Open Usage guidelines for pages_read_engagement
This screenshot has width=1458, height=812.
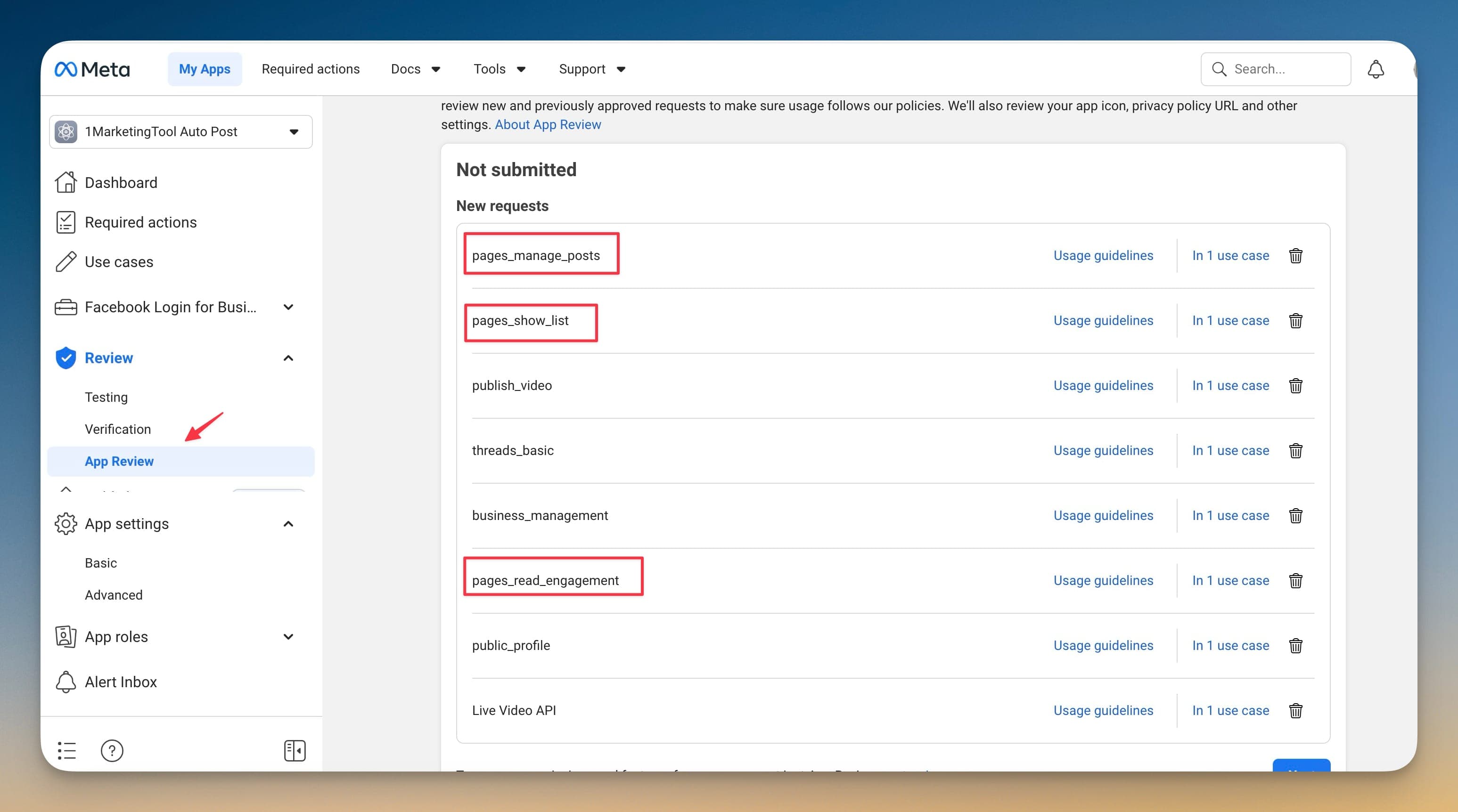[1103, 581]
